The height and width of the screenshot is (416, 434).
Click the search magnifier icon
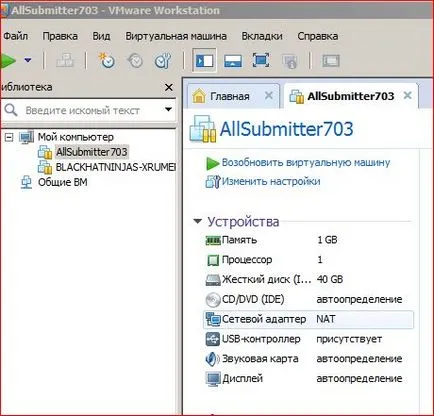point(11,110)
